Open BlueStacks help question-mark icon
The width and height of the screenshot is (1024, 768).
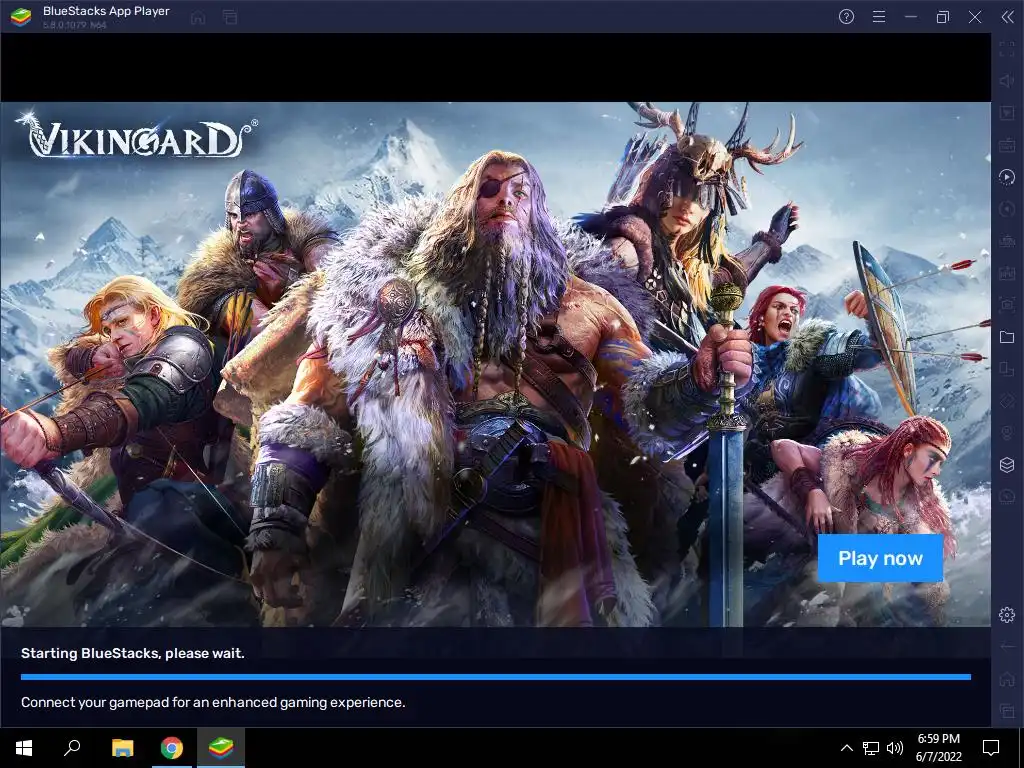tap(846, 17)
